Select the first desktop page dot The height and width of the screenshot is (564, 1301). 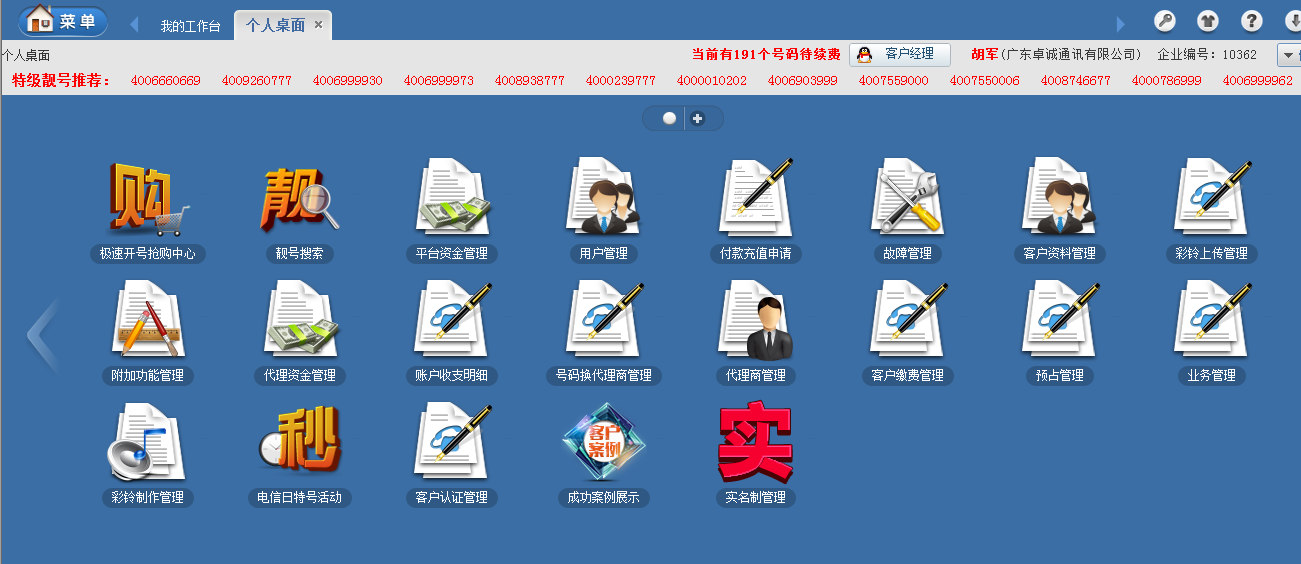pos(669,119)
